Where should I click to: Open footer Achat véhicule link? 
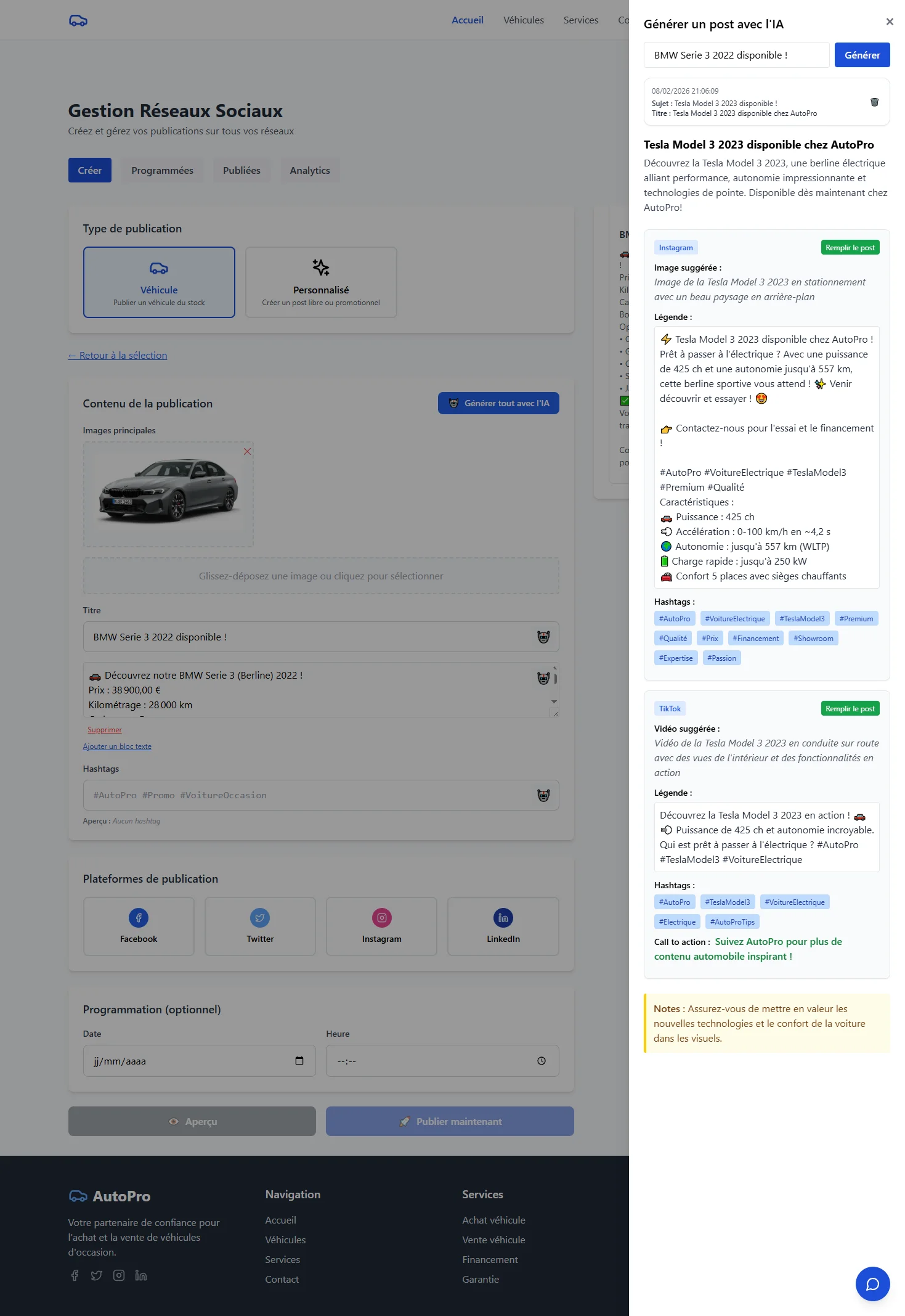(x=493, y=1220)
